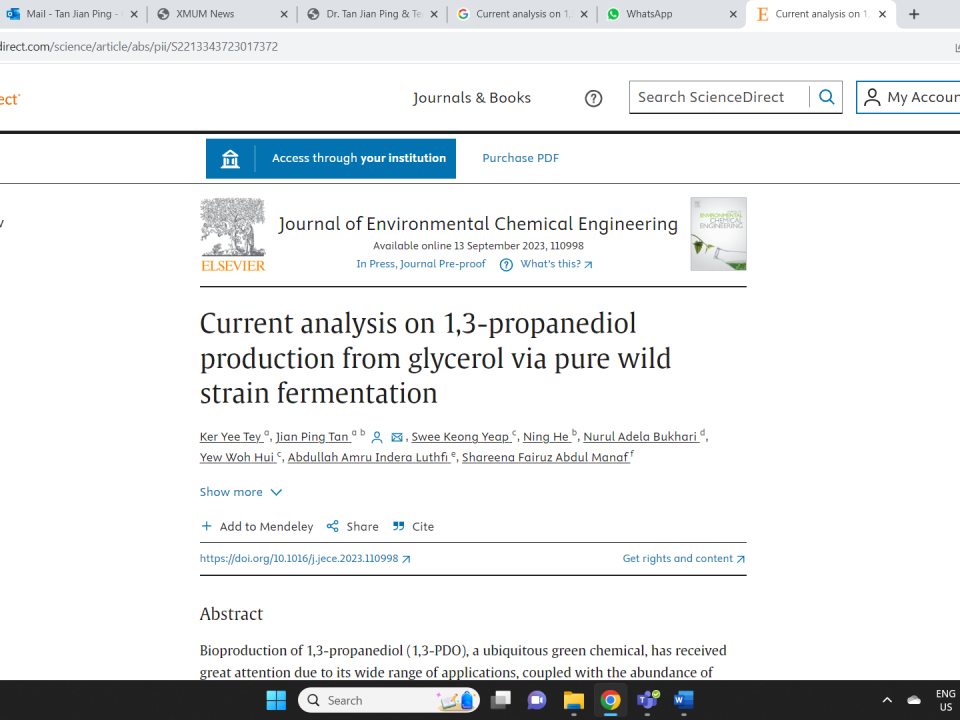
Task: Click the ENG US language indicator
Action: pyautogui.click(x=945, y=700)
